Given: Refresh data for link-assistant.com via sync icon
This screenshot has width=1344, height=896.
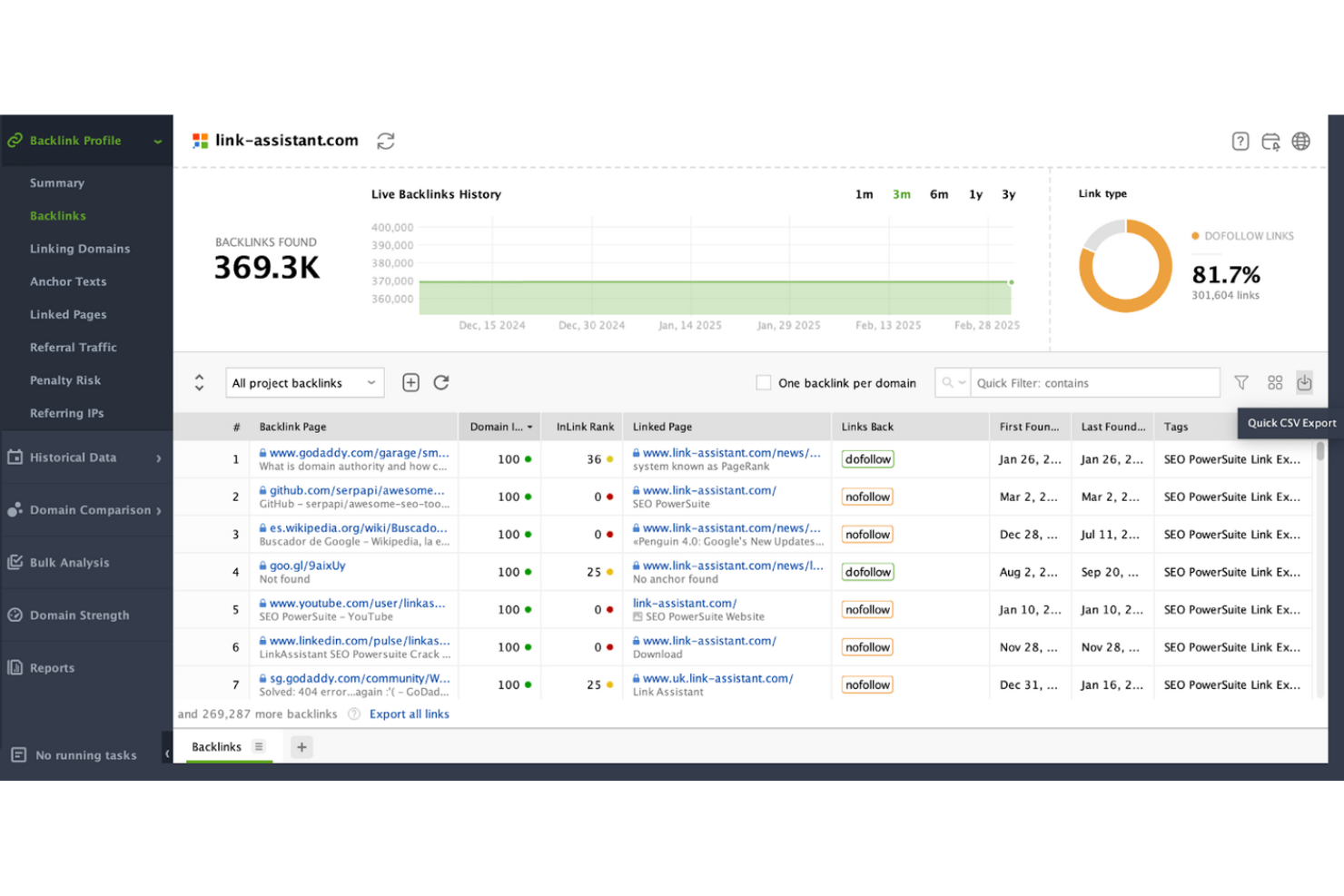Looking at the screenshot, I should click(385, 141).
